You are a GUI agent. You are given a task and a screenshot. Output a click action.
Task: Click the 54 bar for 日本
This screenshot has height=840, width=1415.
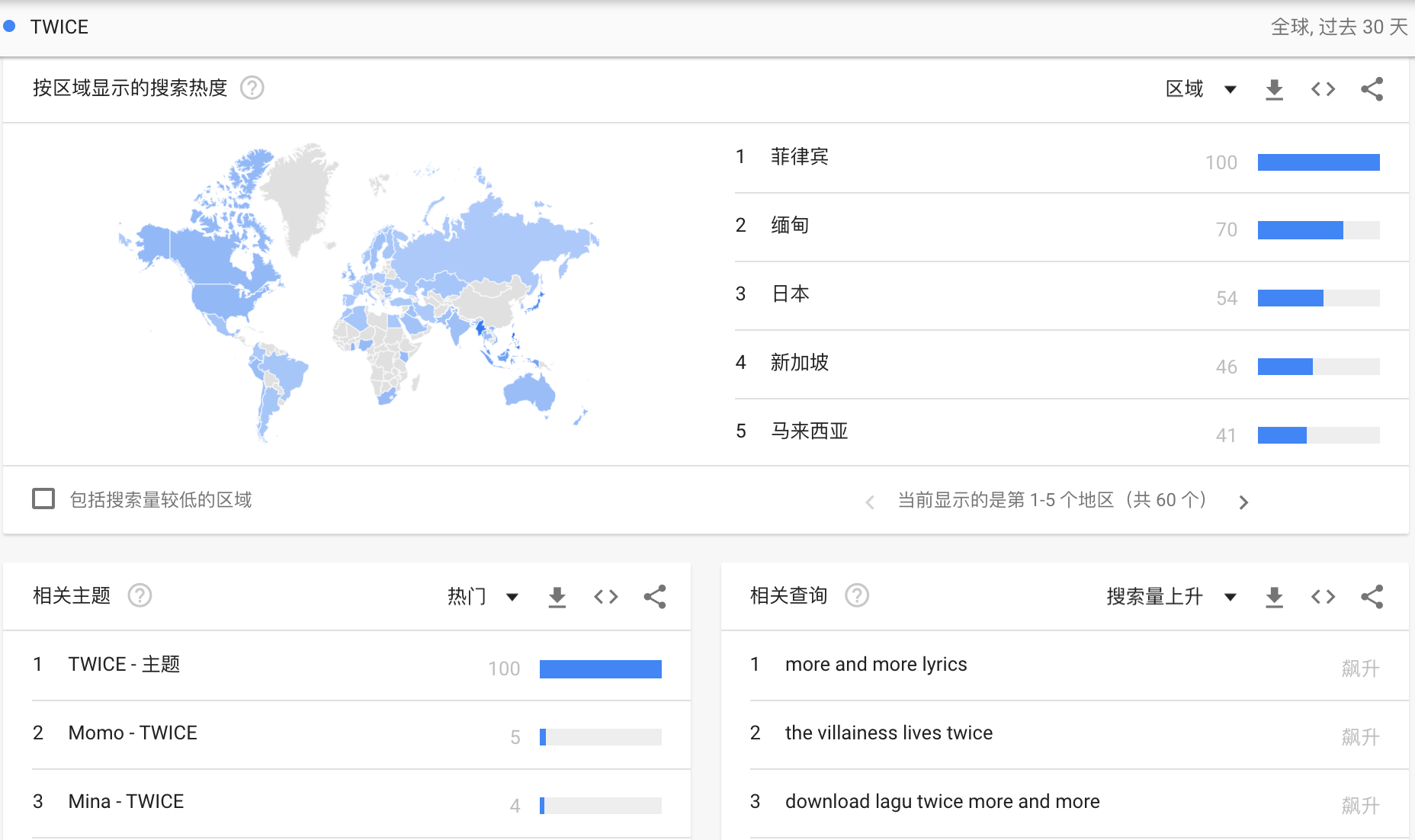tap(1318, 298)
